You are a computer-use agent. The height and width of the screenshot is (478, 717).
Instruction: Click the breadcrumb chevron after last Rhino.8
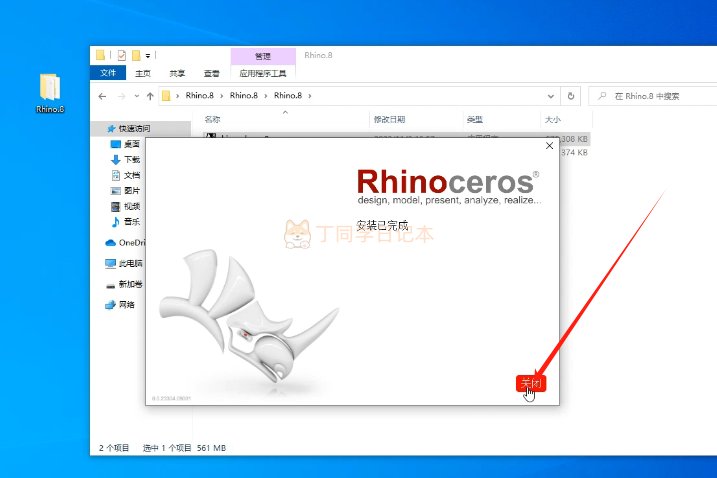point(310,96)
